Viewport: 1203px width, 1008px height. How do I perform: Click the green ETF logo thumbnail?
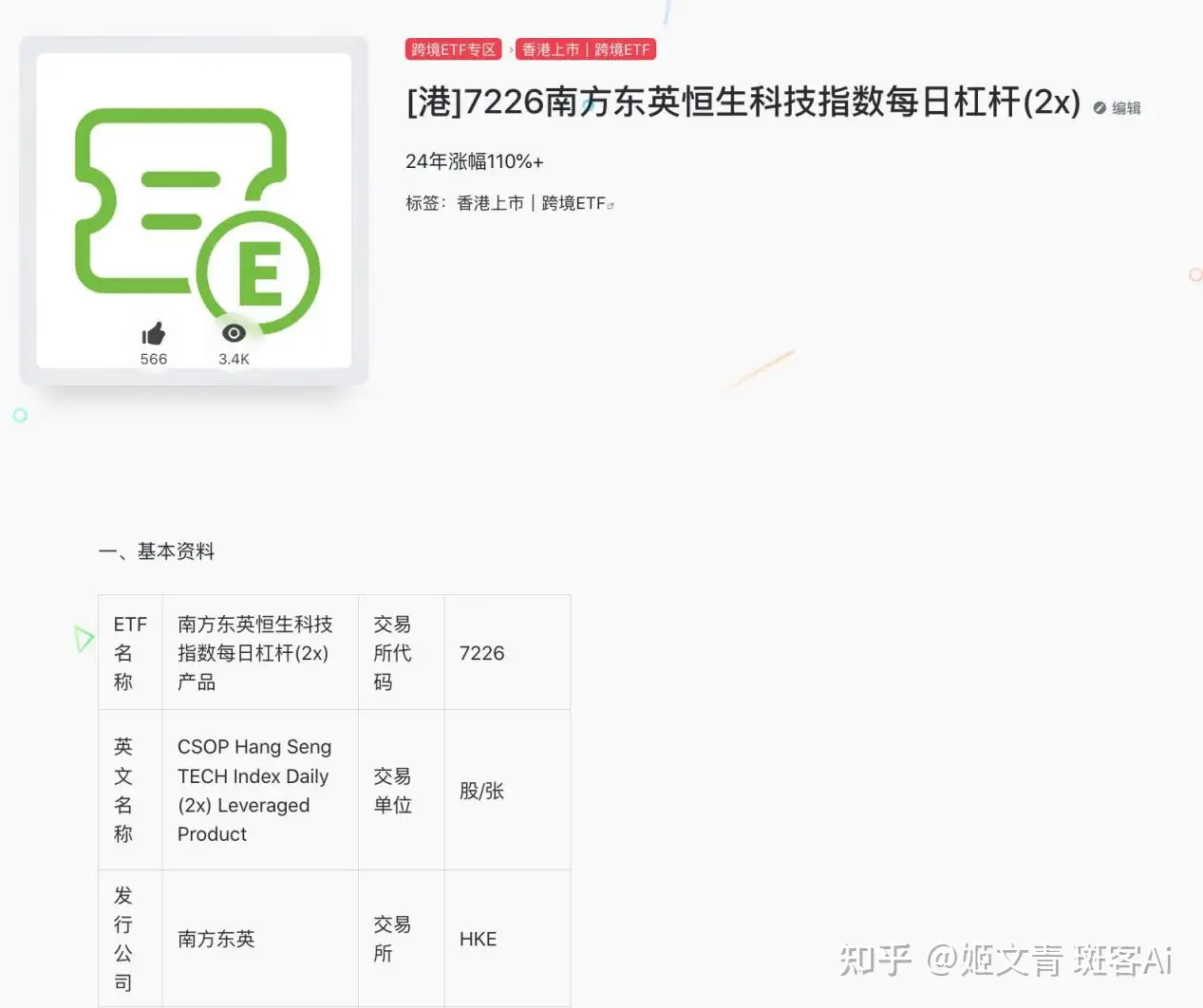[x=194, y=211]
